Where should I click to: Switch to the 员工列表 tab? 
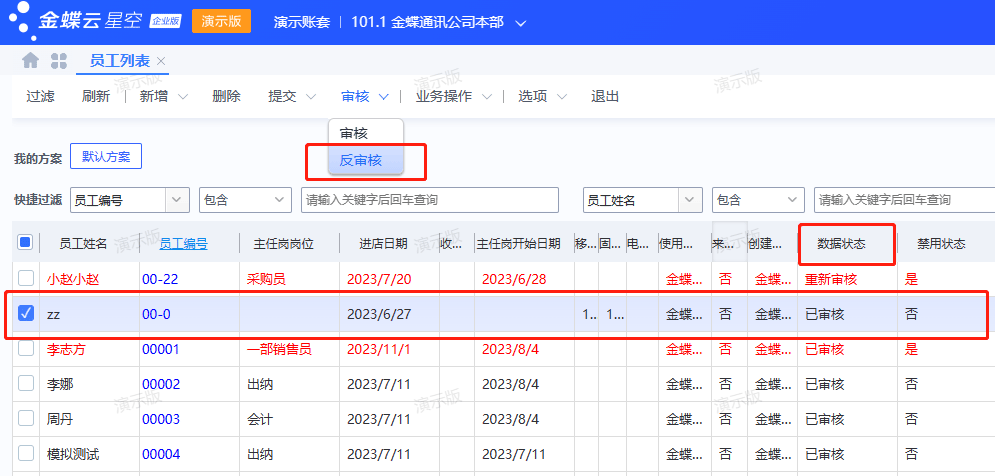pyautogui.click(x=120, y=61)
